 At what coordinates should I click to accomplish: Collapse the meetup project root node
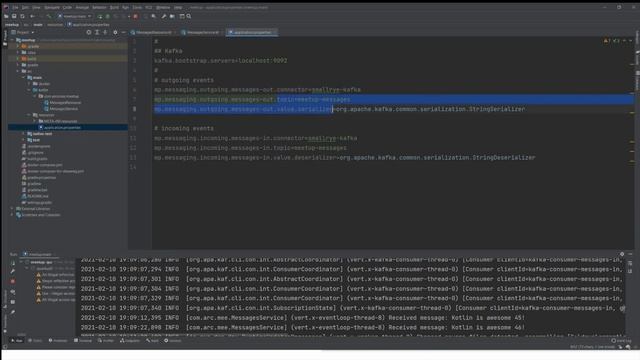pos(12,40)
